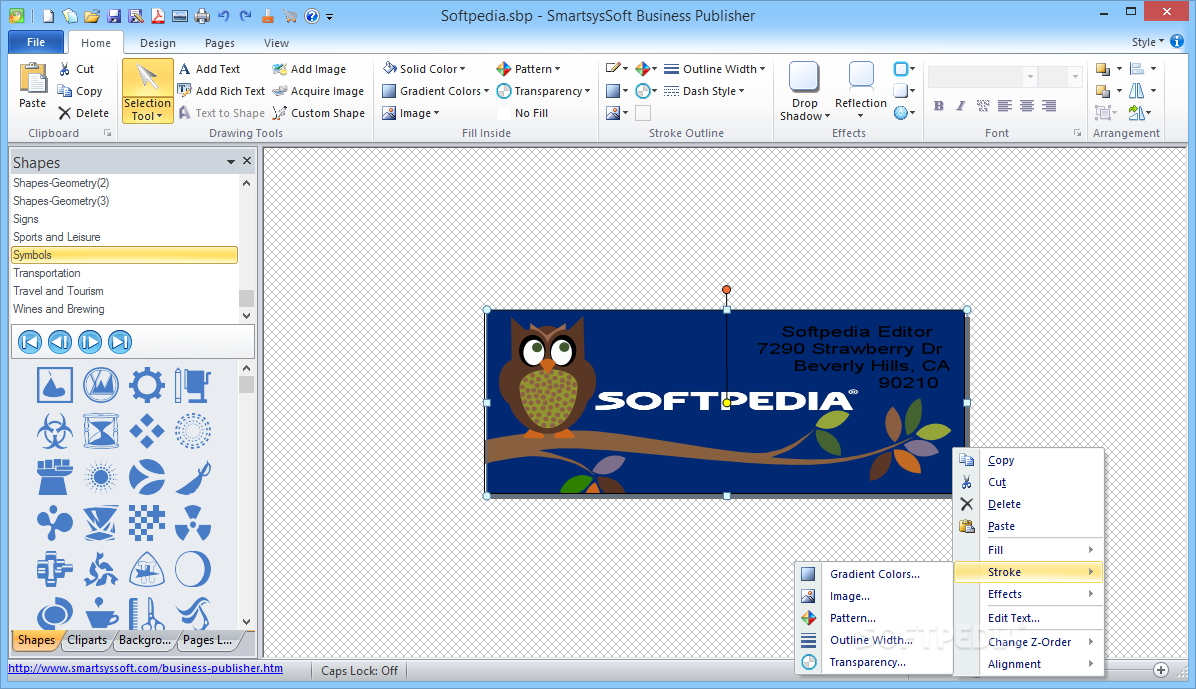Activate the Selection Tool button

(147, 91)
